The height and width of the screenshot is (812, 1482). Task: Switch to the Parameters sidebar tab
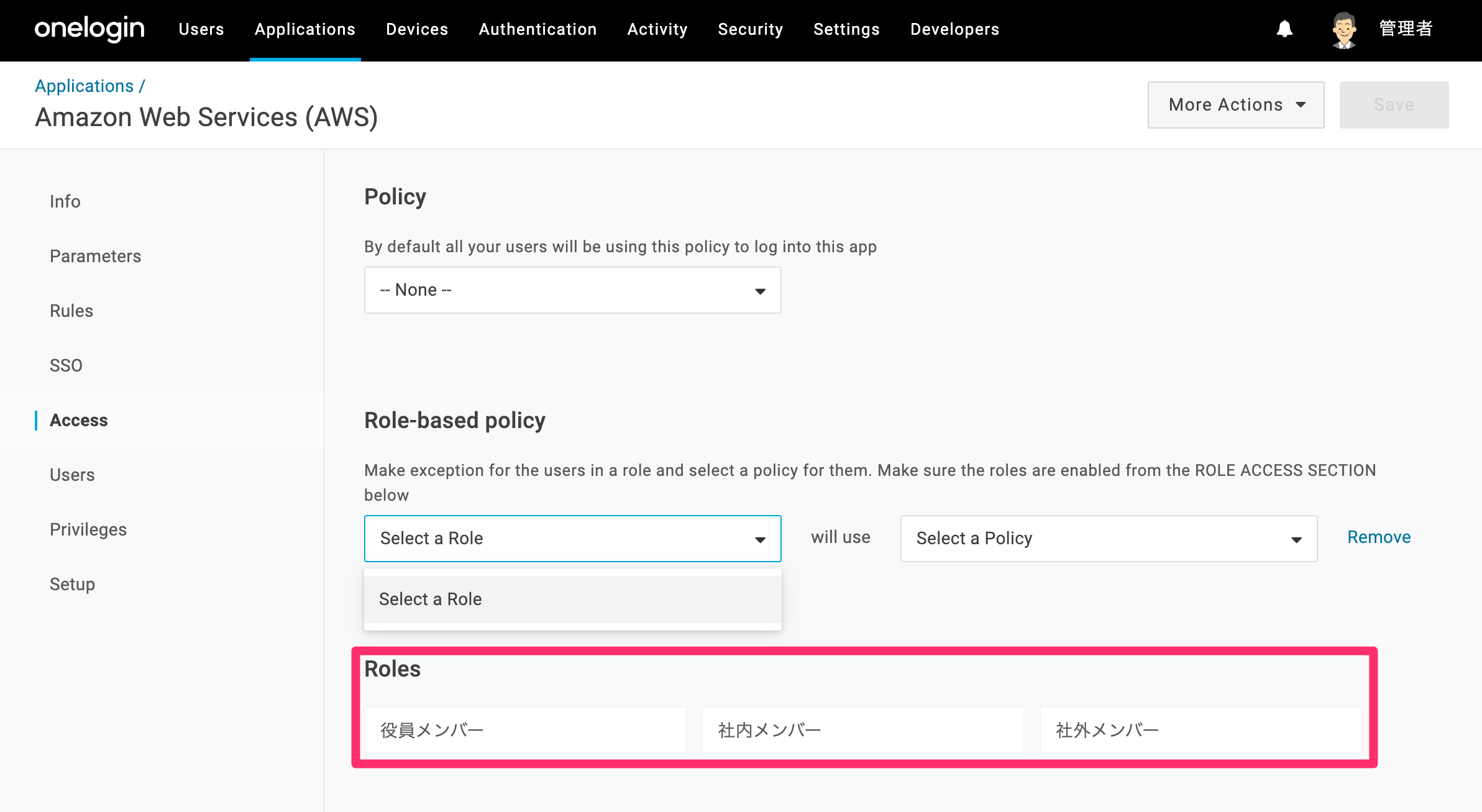(x=96, y=256)
